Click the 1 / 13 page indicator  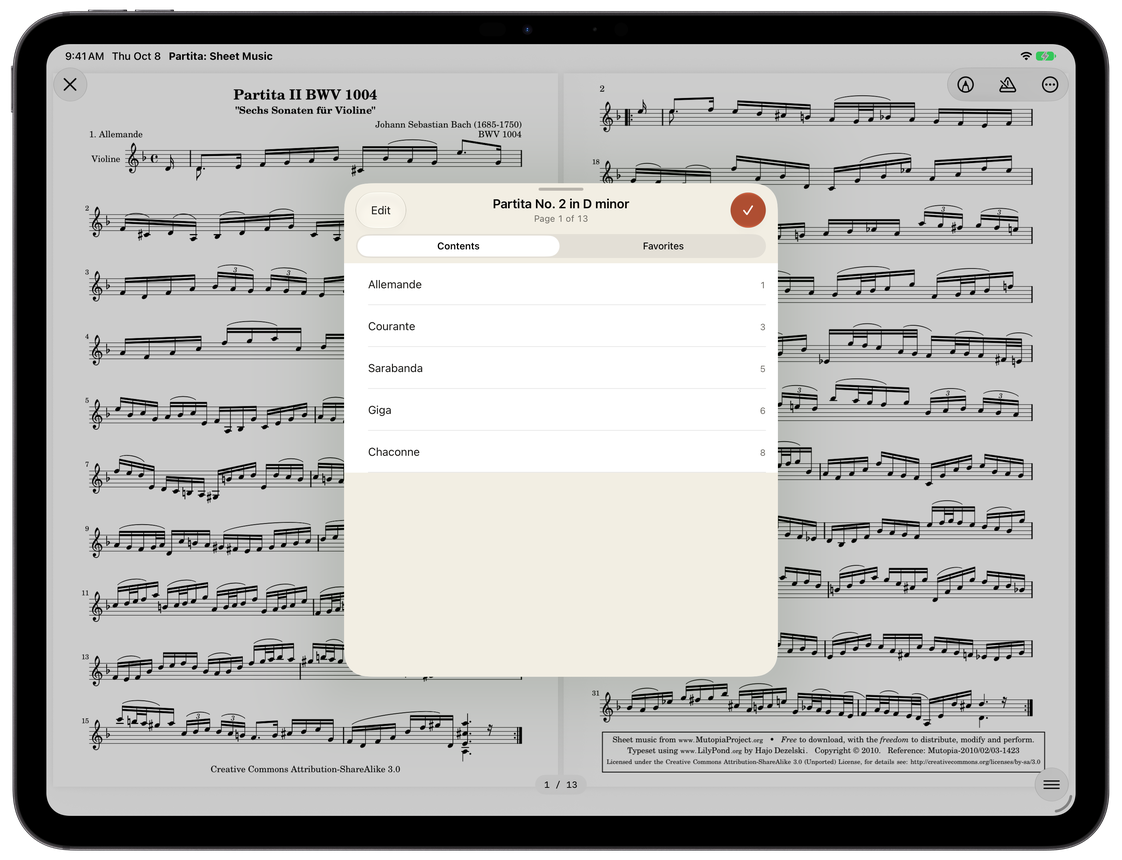coord(561,785)
